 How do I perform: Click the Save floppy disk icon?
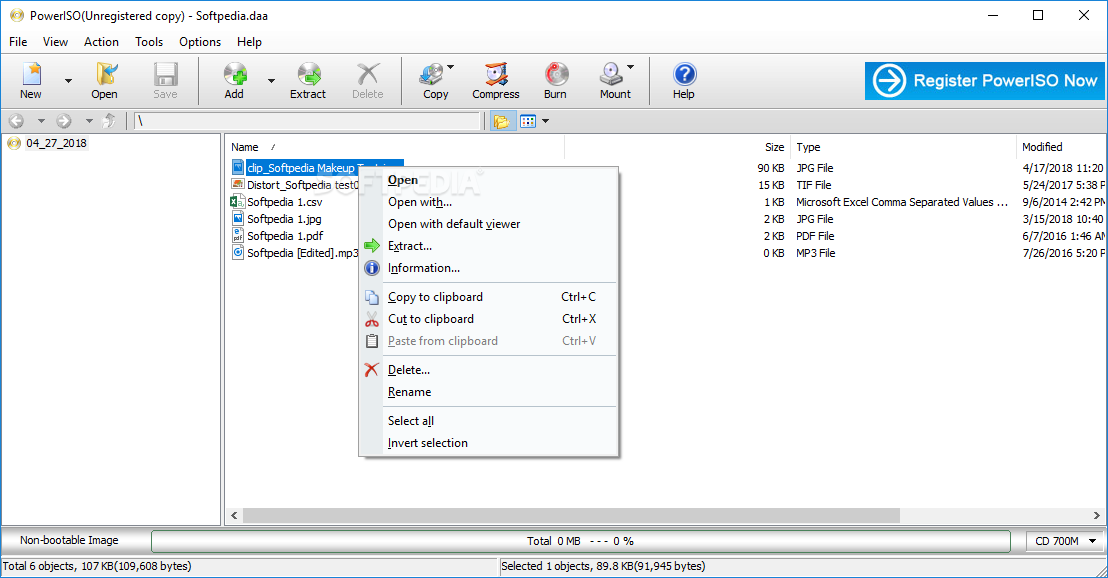click(x=165, y=74)
